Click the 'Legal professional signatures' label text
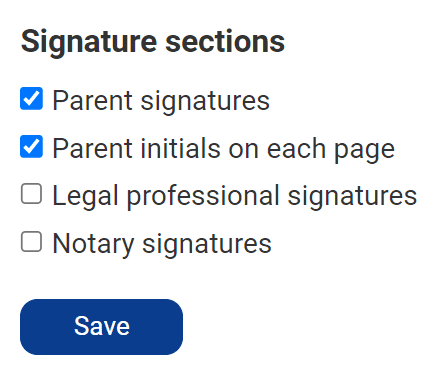Image resolution: width=434 pixels, height=376 pixels. 235,196
